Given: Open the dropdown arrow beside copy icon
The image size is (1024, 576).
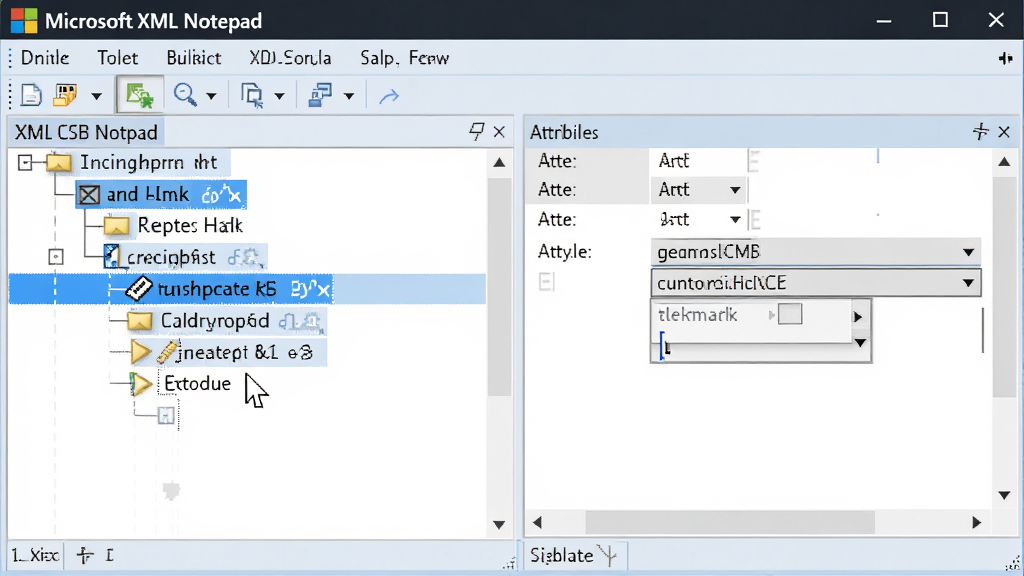Looking at the screenshot, I should 280,97.
